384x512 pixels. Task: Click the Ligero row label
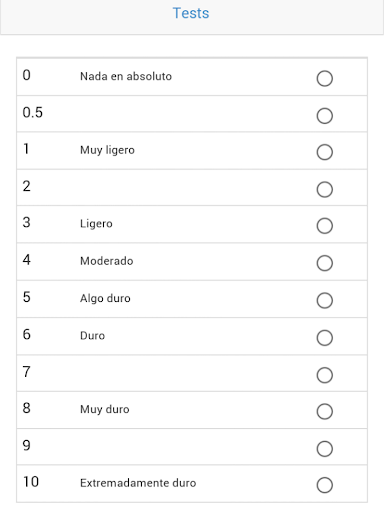click(x=96, y=224)
